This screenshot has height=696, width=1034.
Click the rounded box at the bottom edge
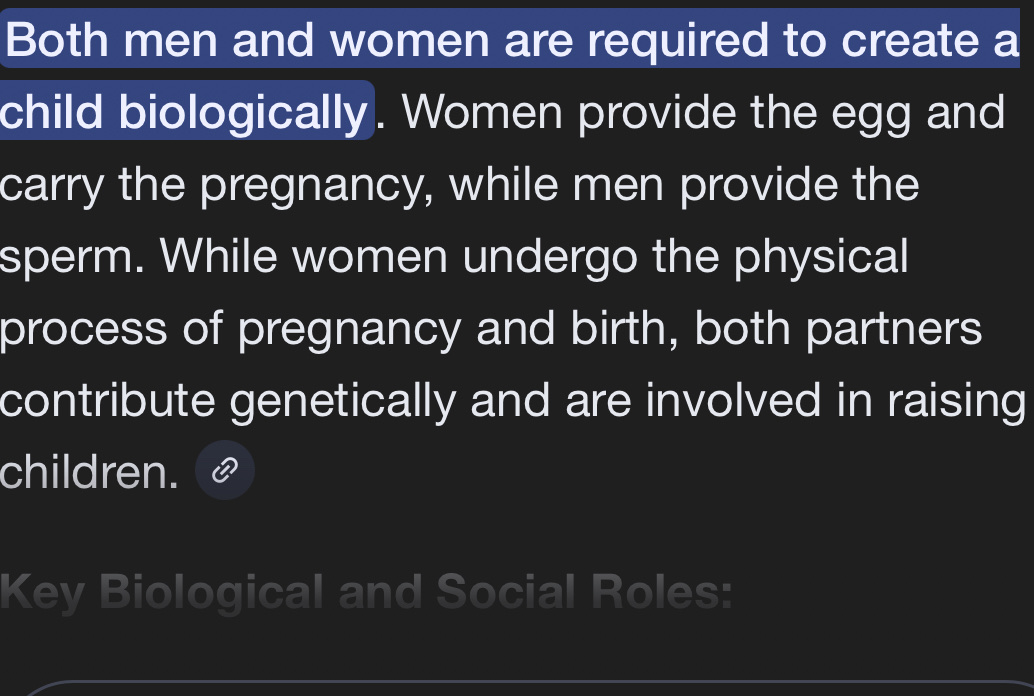517,688
